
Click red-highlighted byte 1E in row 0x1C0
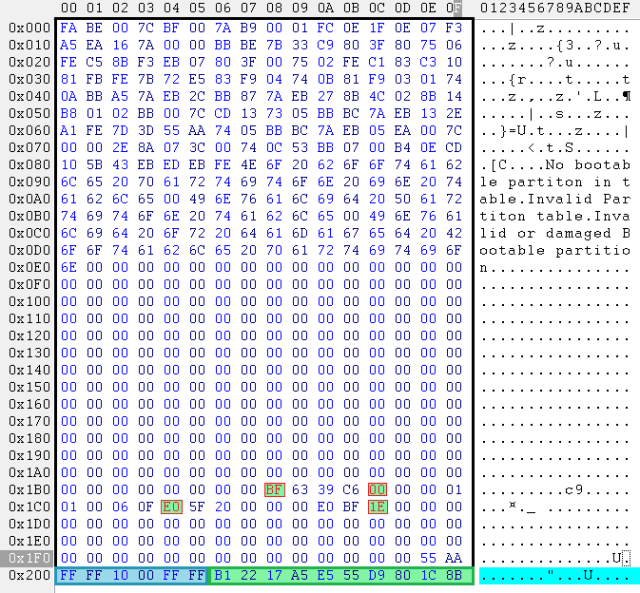(377, 506)
